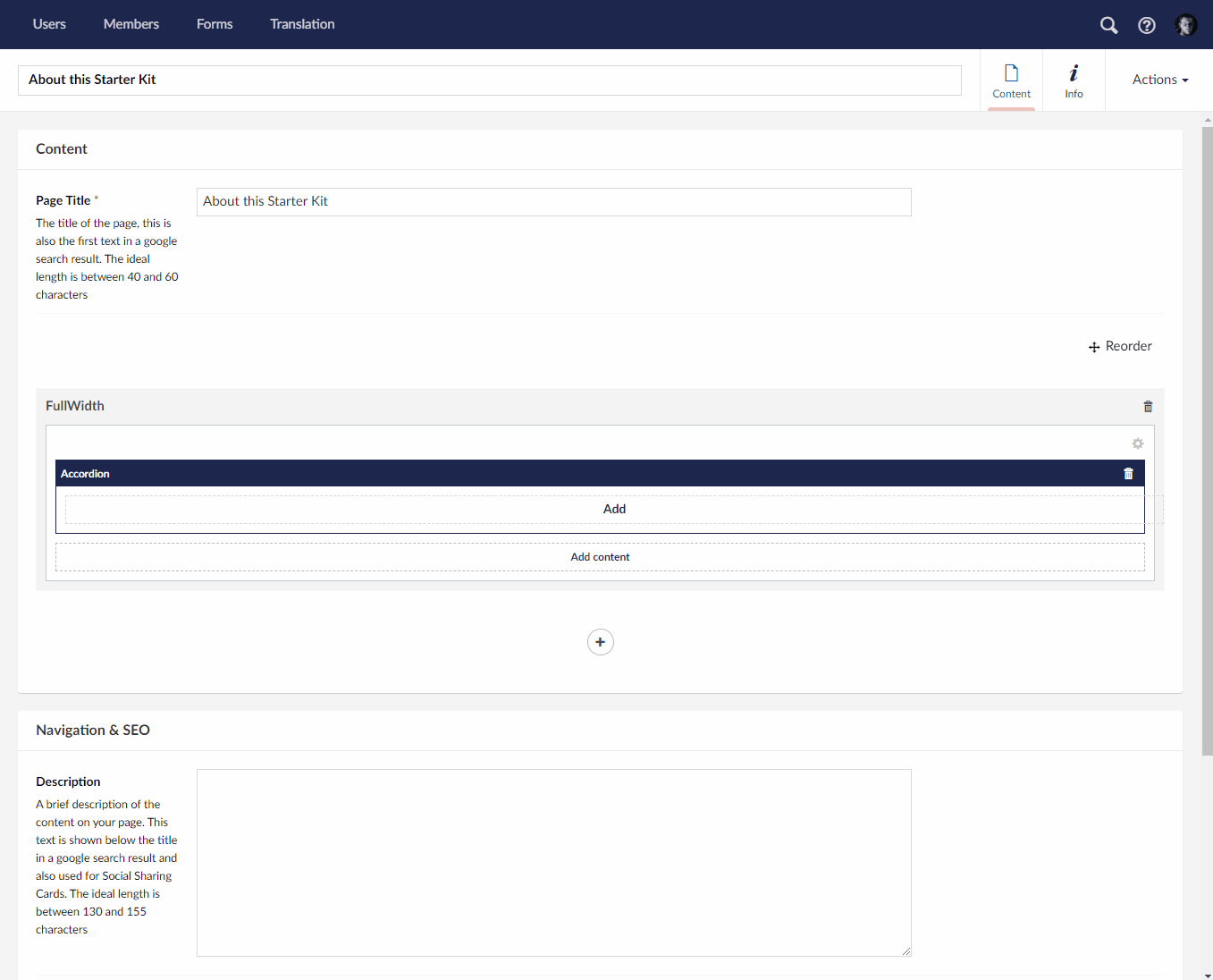Delete the Accordion element
This screenshot has width=1213, height=980.
point(1128,473)
